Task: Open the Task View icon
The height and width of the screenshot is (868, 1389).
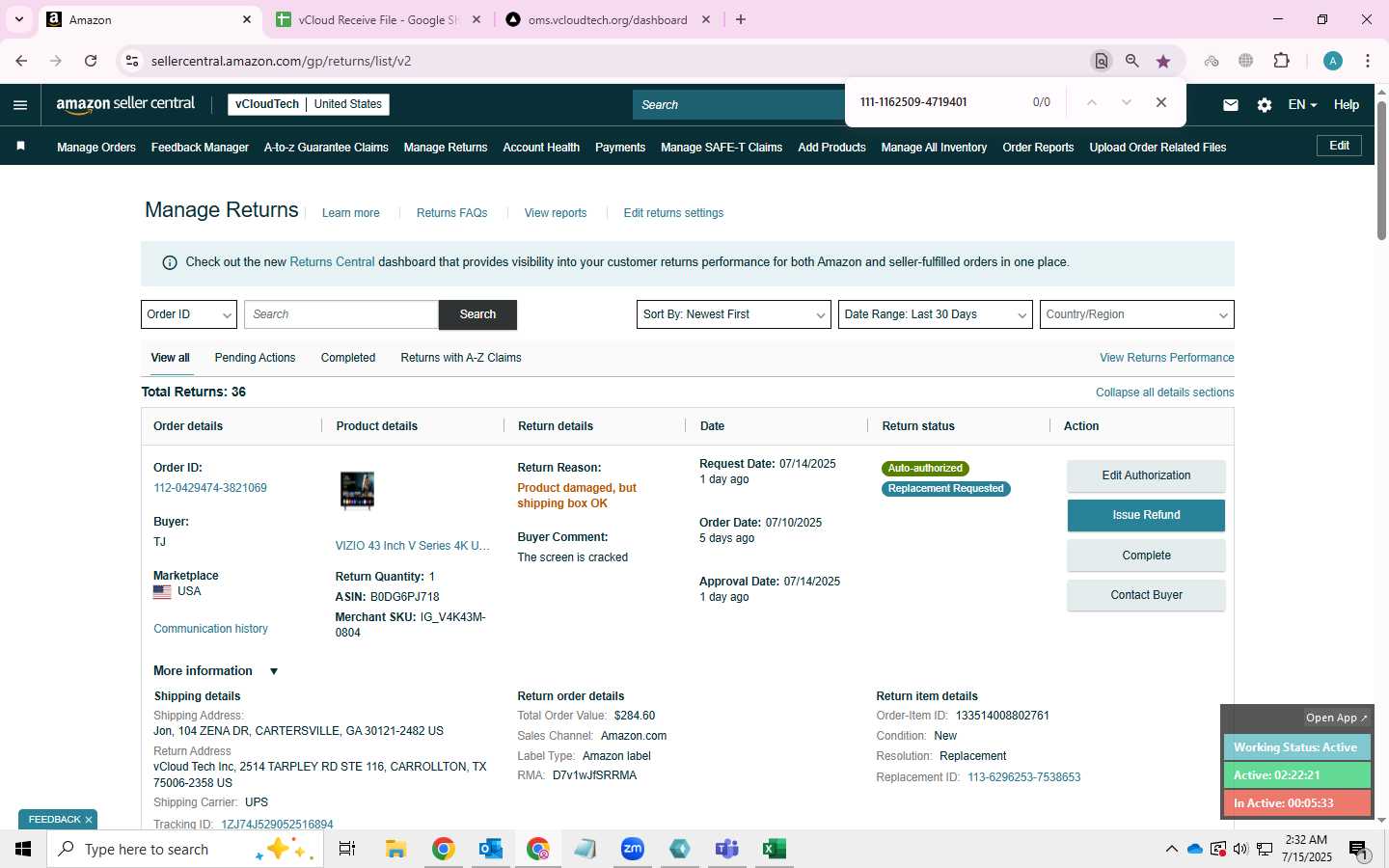Action: pyautogui.click(x=347, y=849)
